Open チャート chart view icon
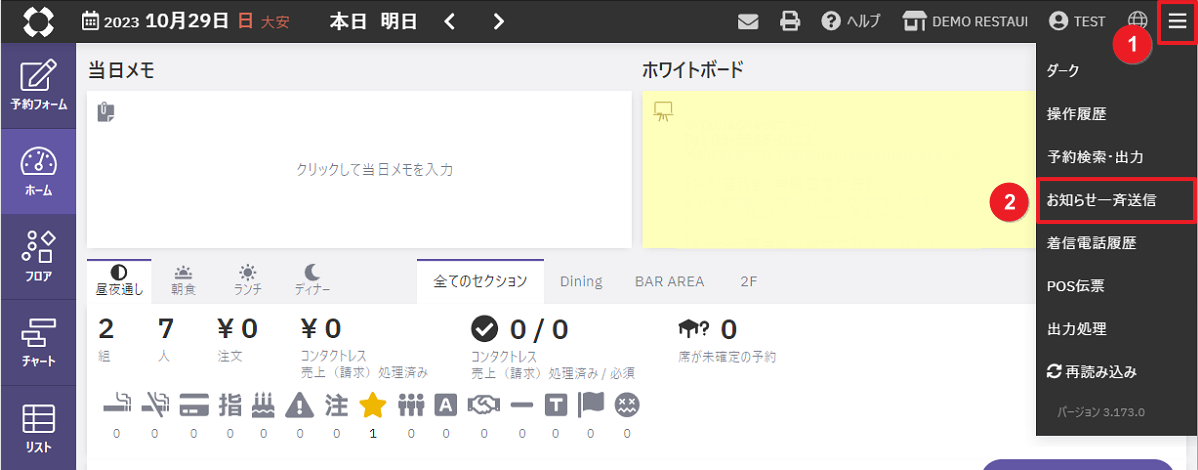Screen dimensions: 1198x470 [x=38, y=342]
